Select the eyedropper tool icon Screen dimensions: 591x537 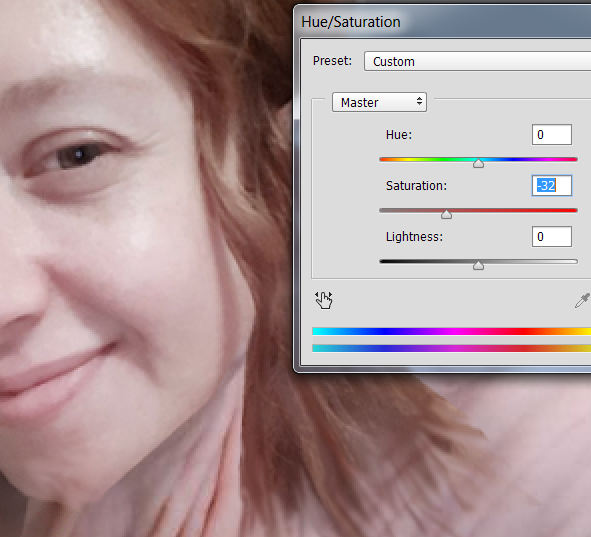click(x=582, y=301)
